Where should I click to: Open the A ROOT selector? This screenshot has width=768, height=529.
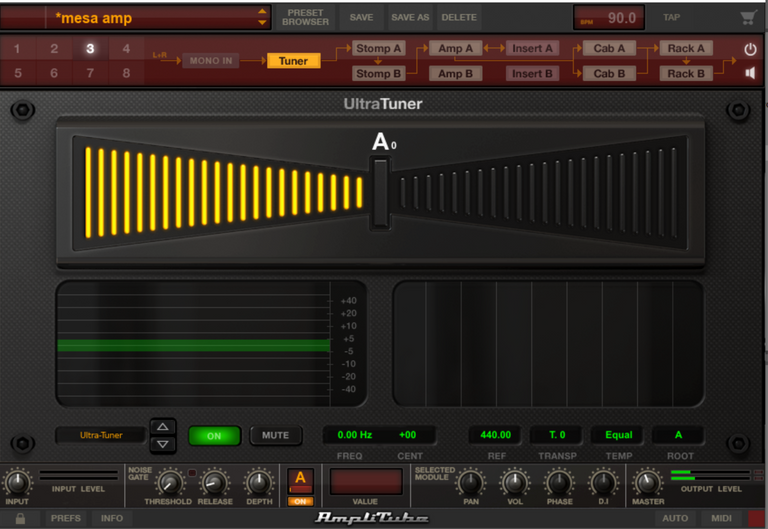pos(678,435)
